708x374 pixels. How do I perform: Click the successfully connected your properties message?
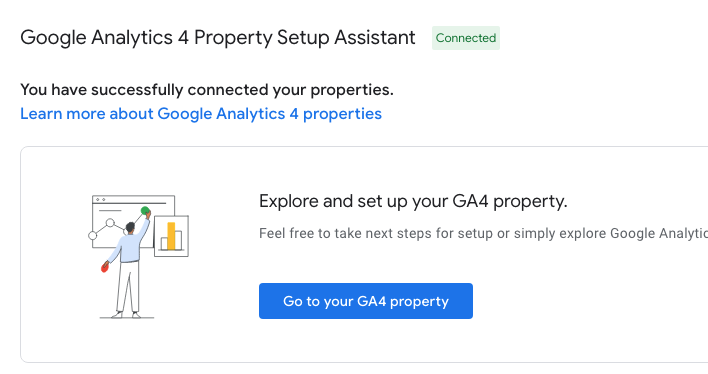tap(207, 89)
